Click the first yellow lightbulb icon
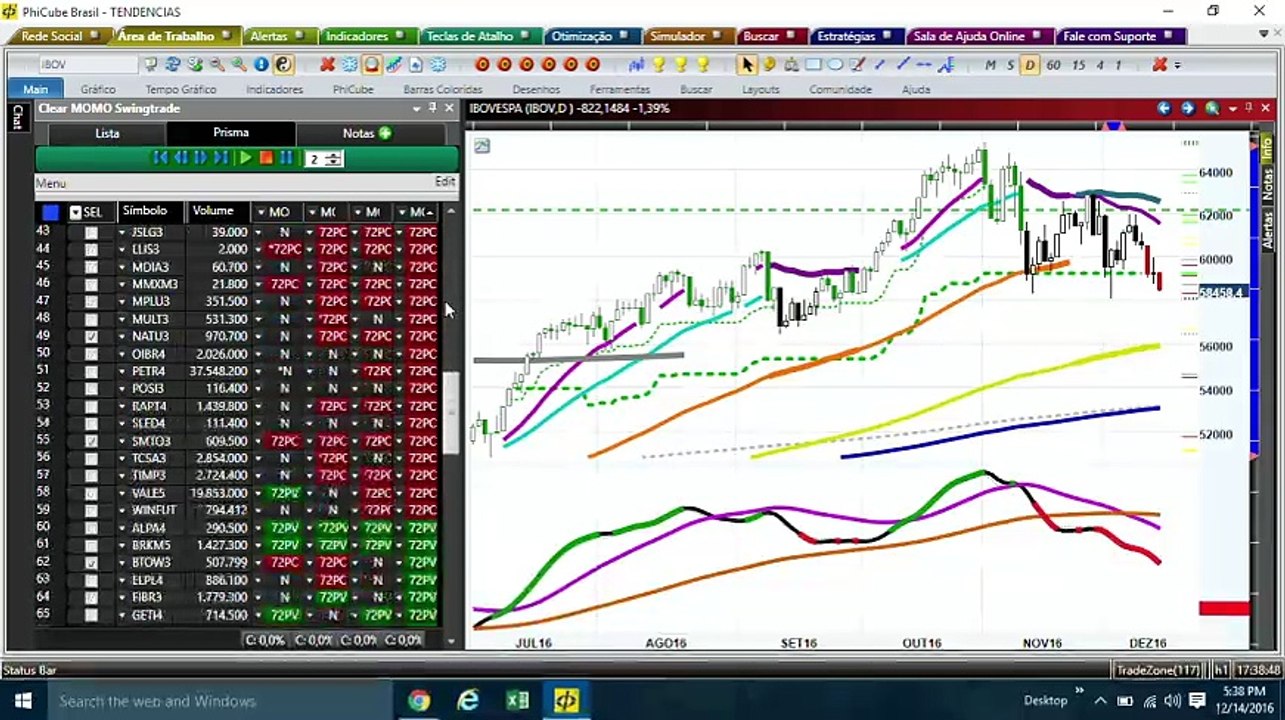Viewport: 1285px width, 720px height. point(659,65)
